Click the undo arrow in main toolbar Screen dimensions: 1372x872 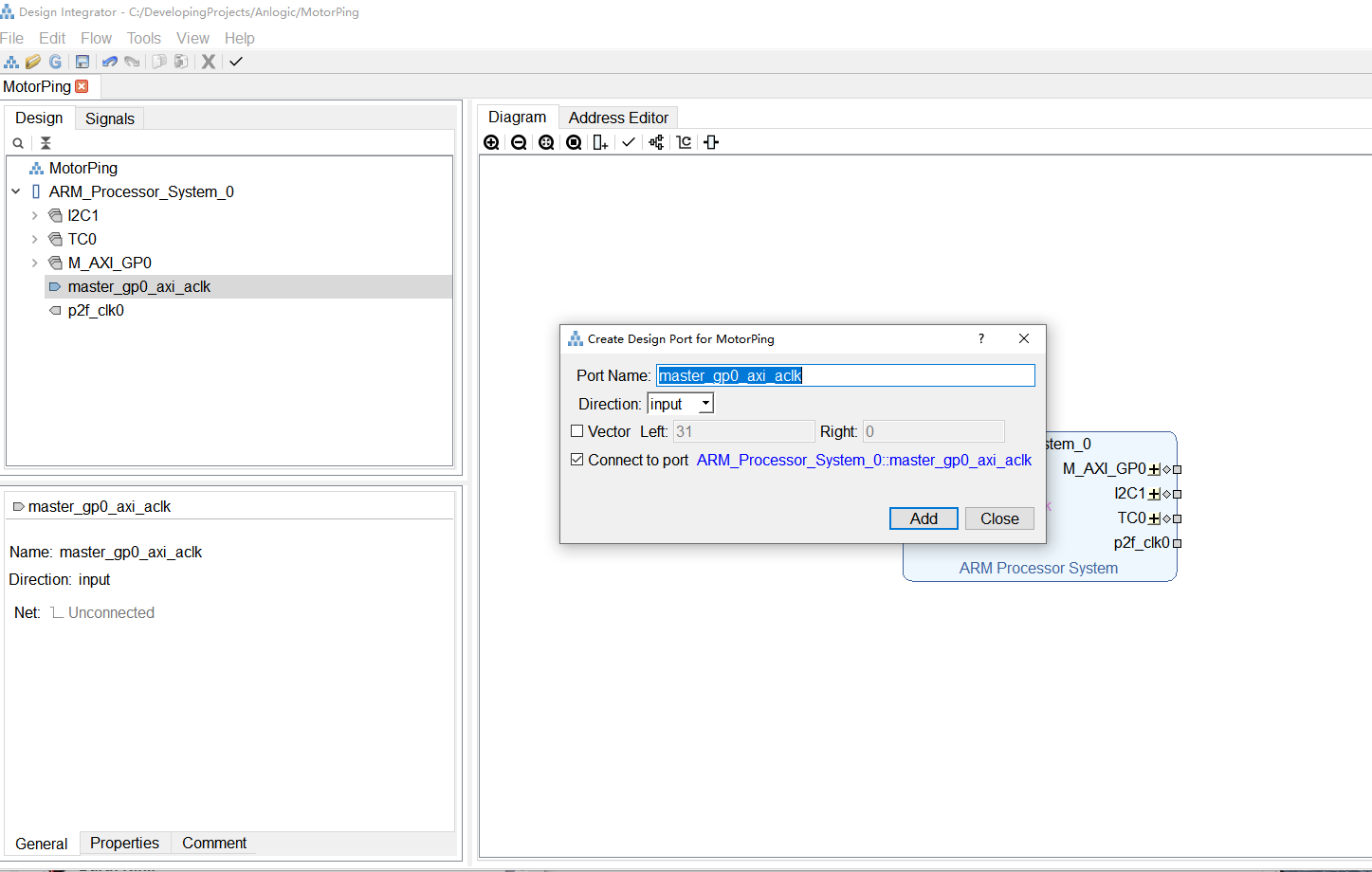click(110, 62)
